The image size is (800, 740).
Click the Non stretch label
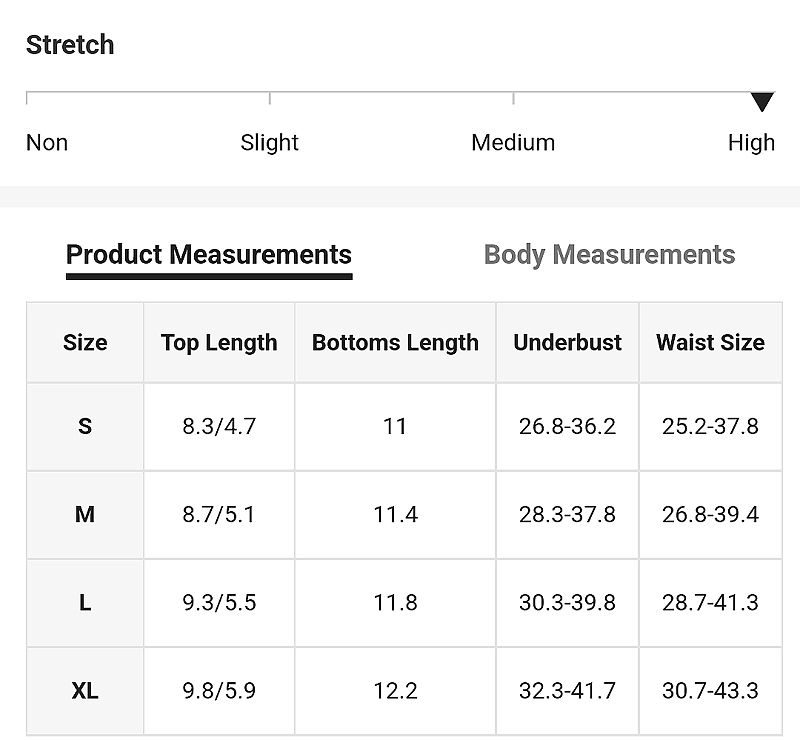[47, 142]
